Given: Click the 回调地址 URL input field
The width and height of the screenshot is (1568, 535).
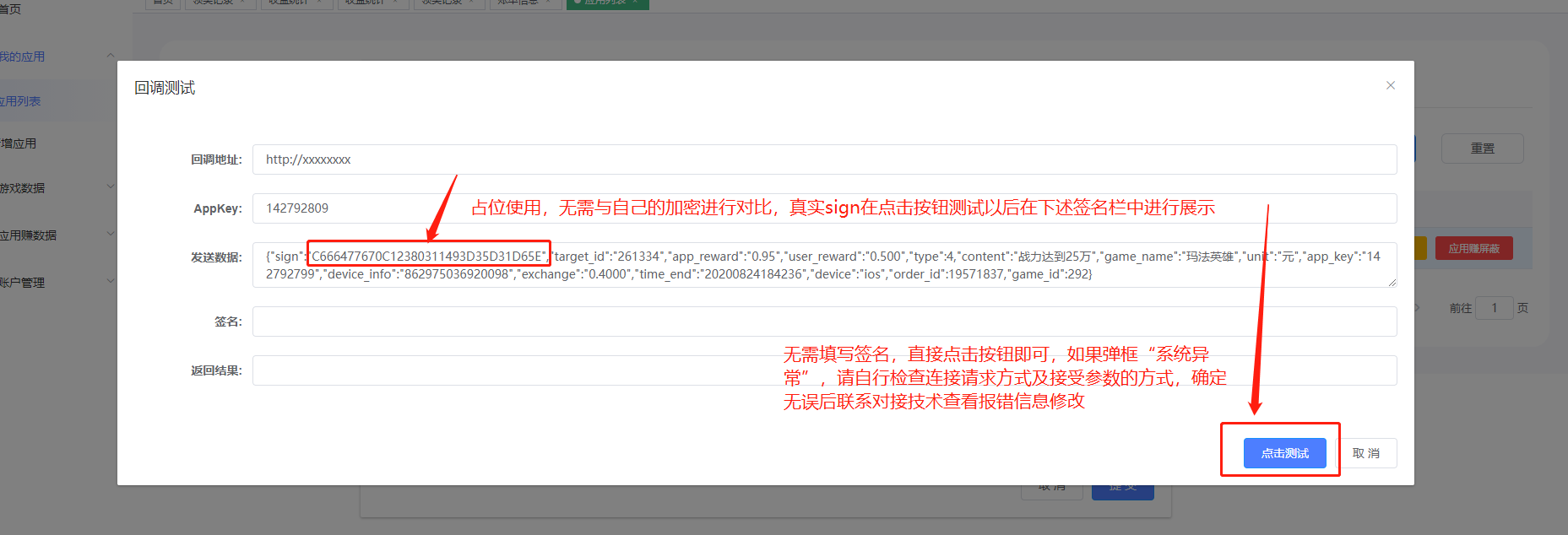Looking at the screenshot, I should [823, 159].
